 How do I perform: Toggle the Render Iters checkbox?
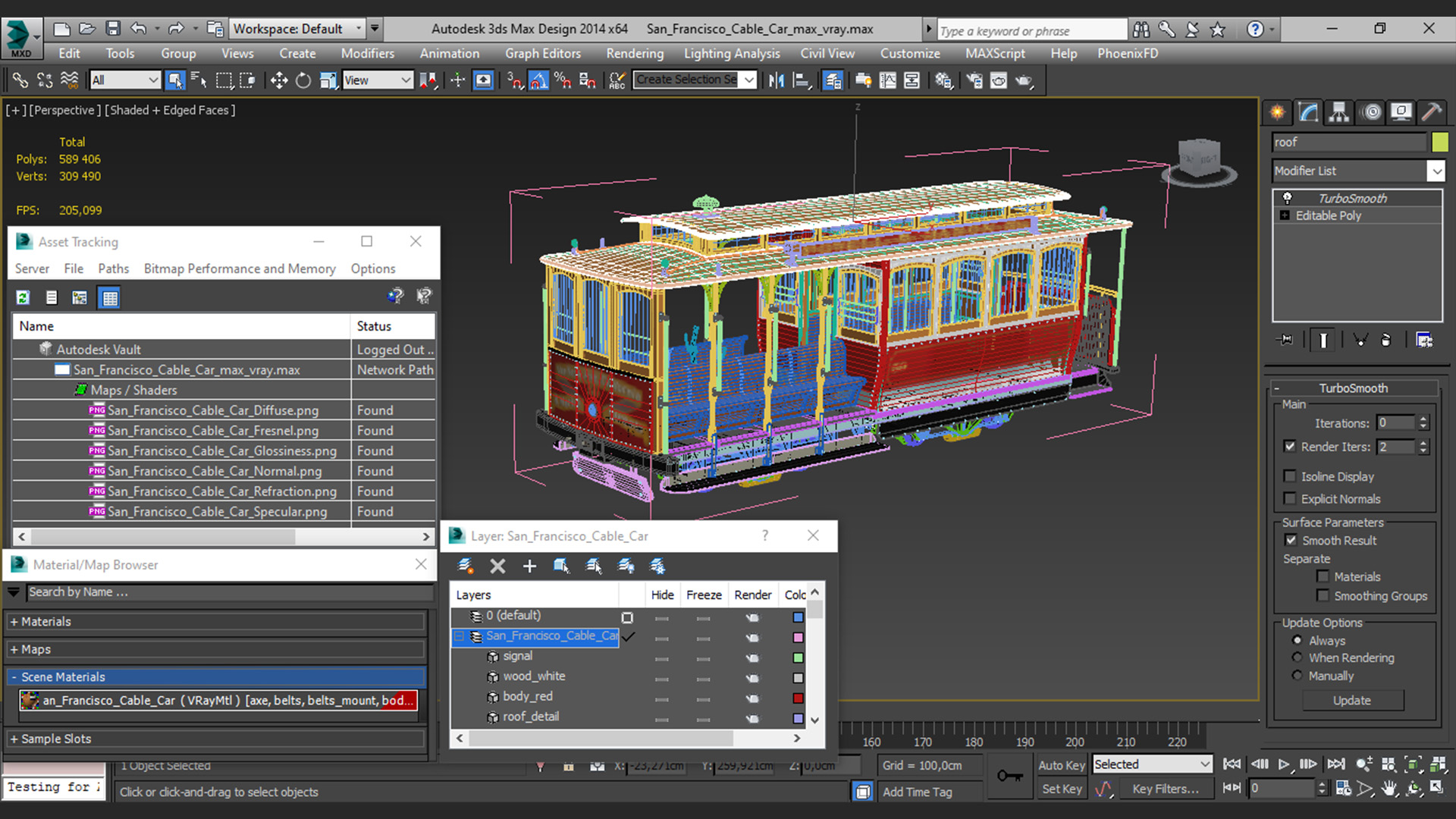pyautogui.click(x=1290, y=447)
